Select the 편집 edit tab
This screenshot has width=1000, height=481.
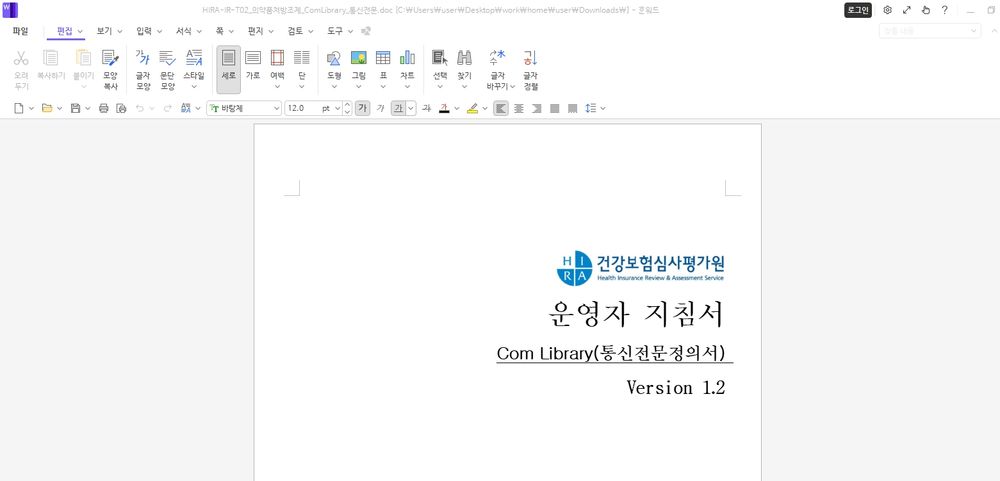(66, 31)
